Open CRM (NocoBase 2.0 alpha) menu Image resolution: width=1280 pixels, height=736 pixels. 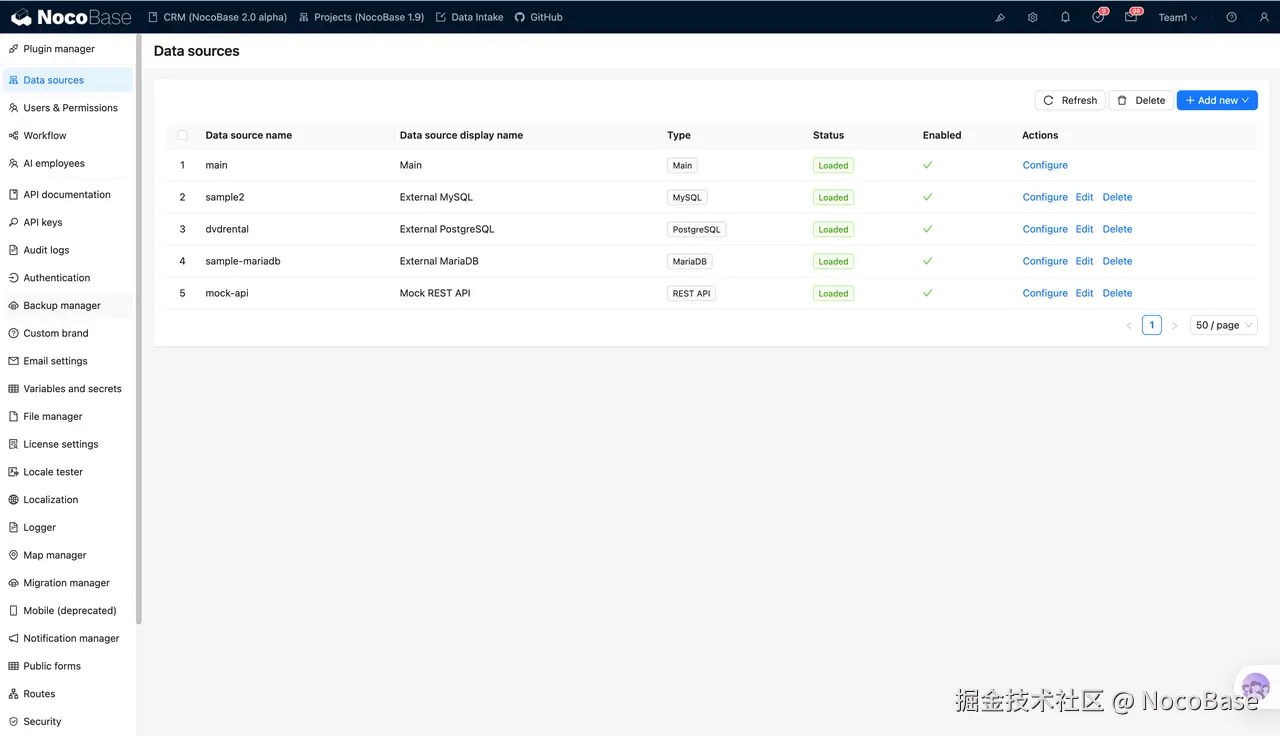[x=217, y=17]
